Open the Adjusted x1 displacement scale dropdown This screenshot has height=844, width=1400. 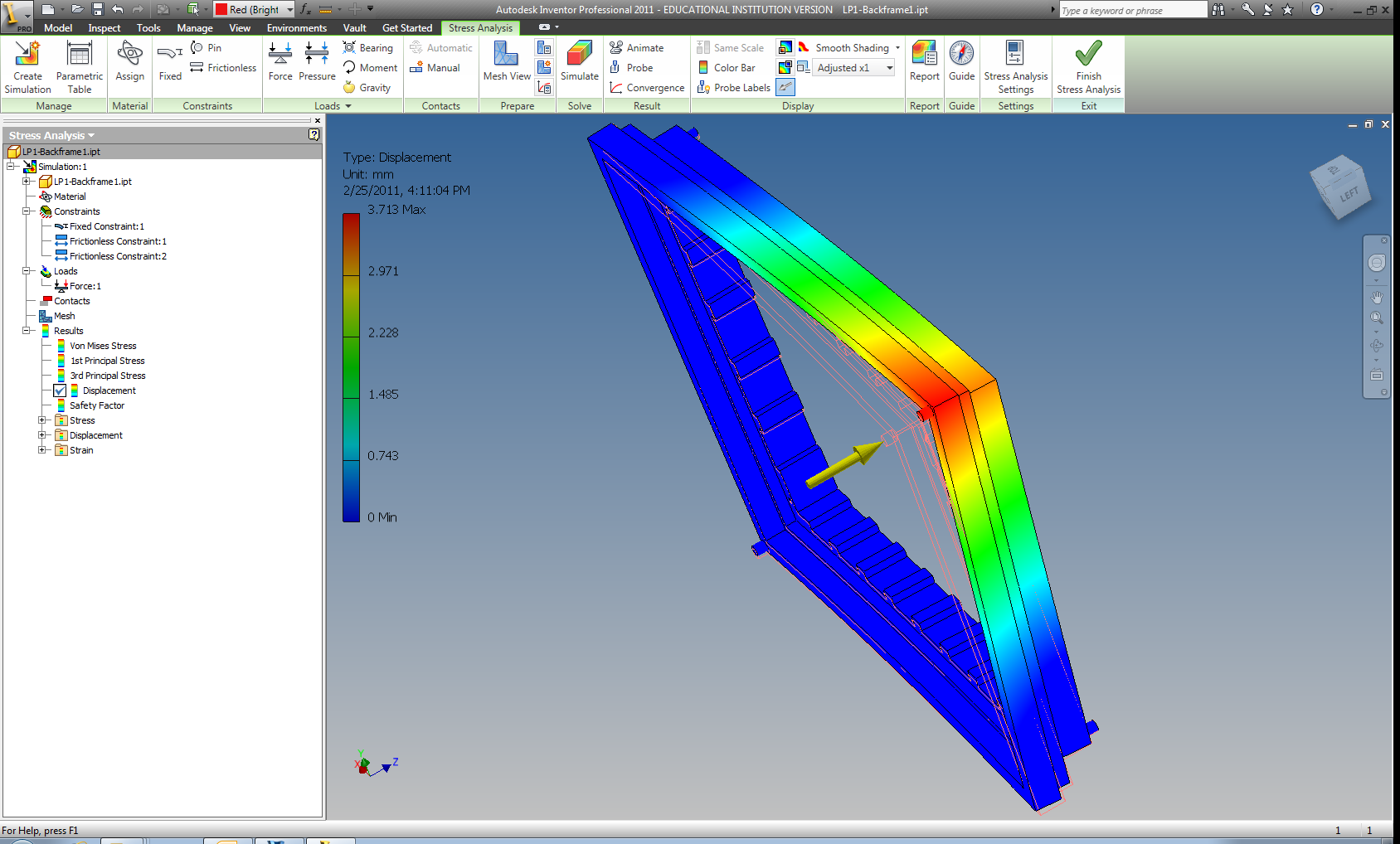point(890,68)
